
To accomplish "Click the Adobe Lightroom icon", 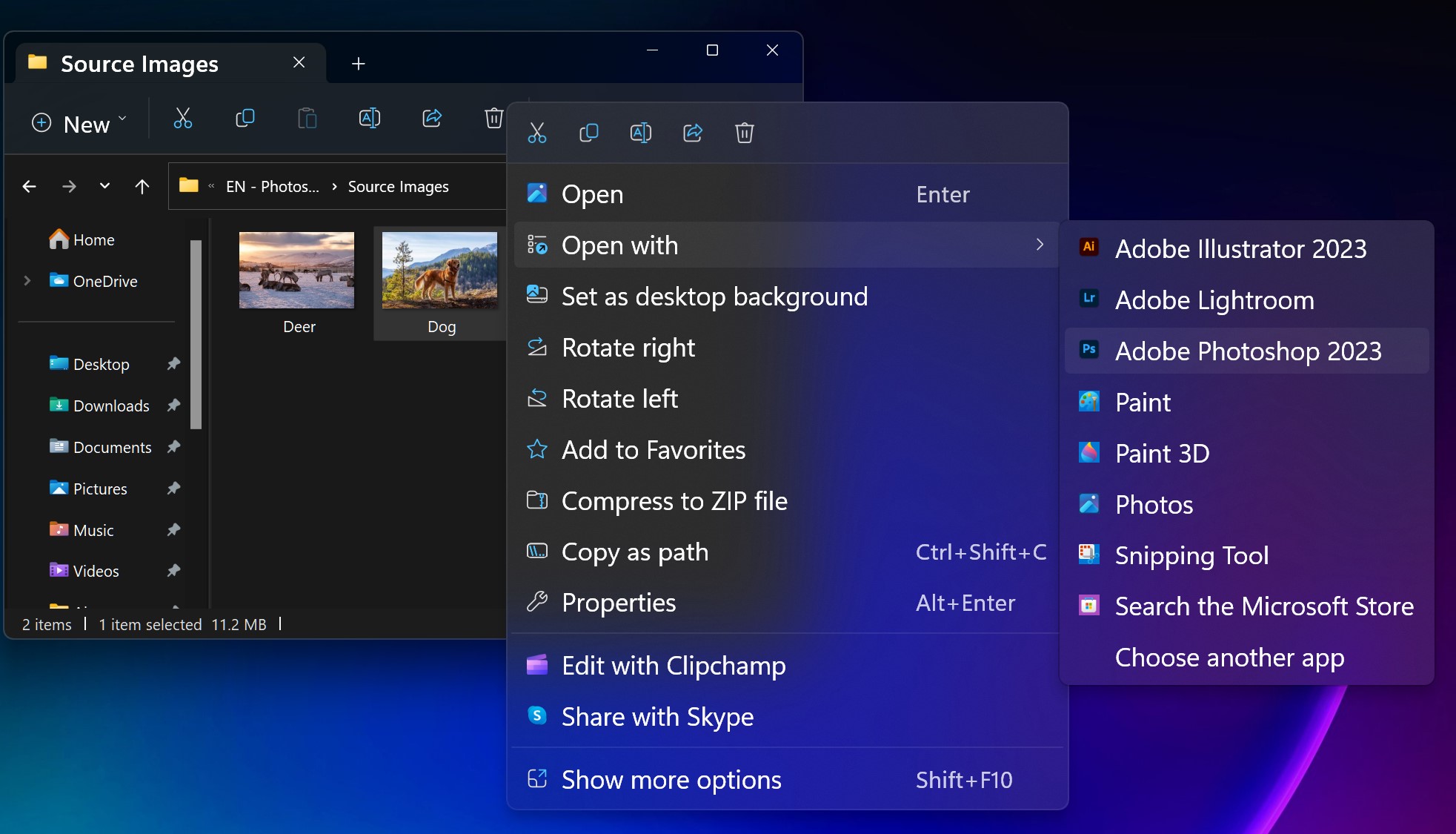I will 1089,298.
